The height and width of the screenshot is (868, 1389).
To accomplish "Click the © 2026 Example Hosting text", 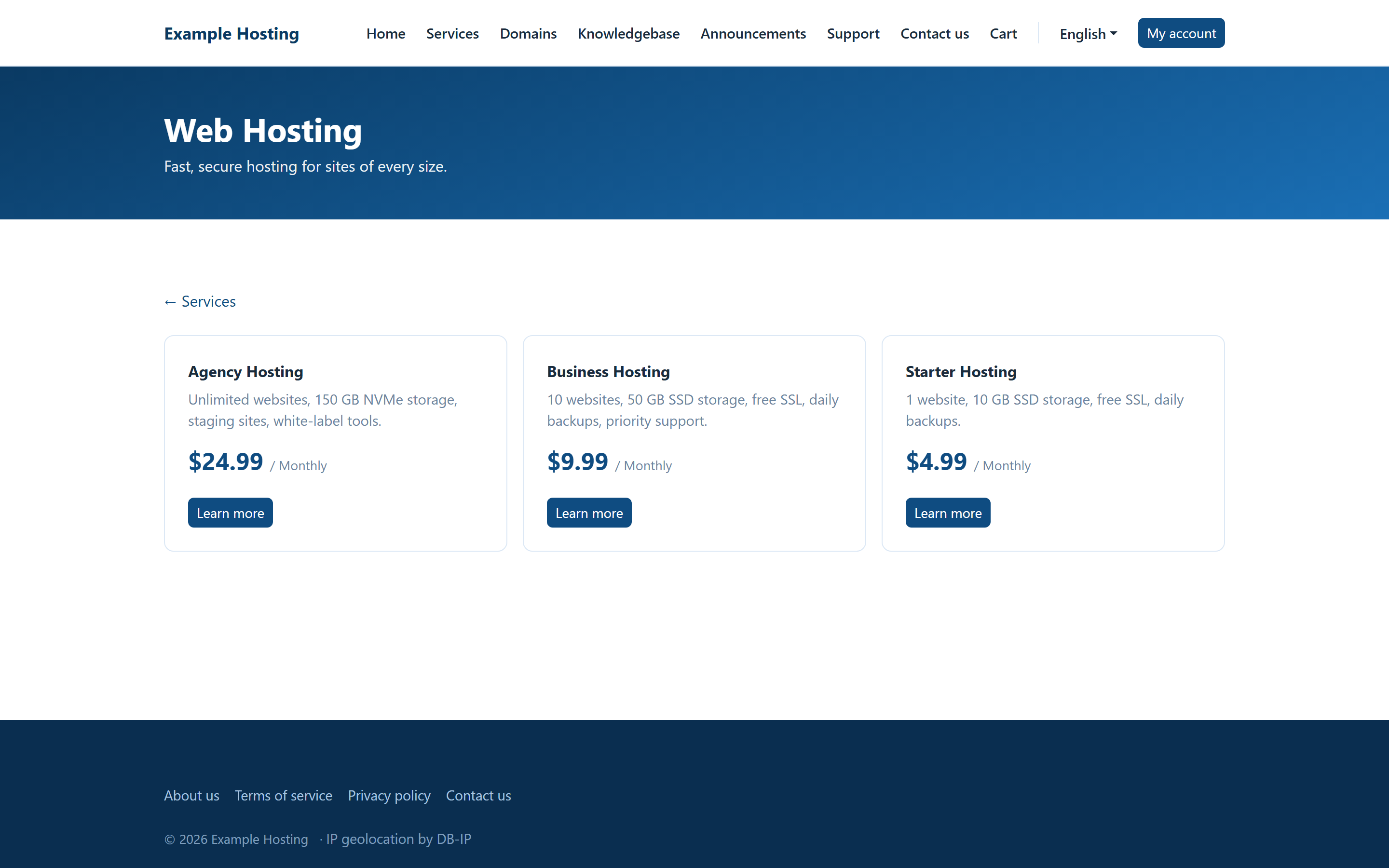I will (236, 839).
